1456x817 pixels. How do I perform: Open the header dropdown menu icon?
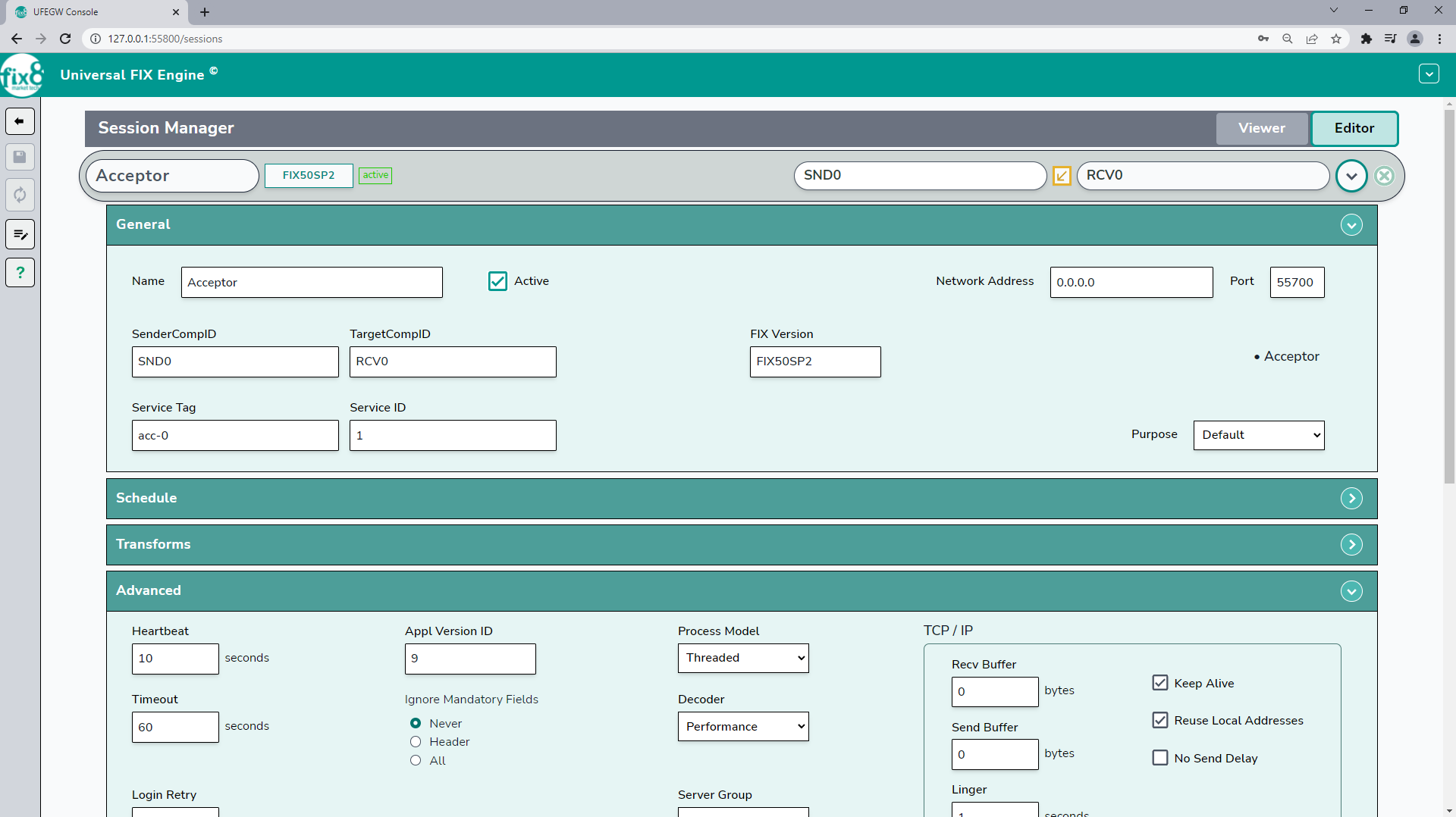[1429, 74]
